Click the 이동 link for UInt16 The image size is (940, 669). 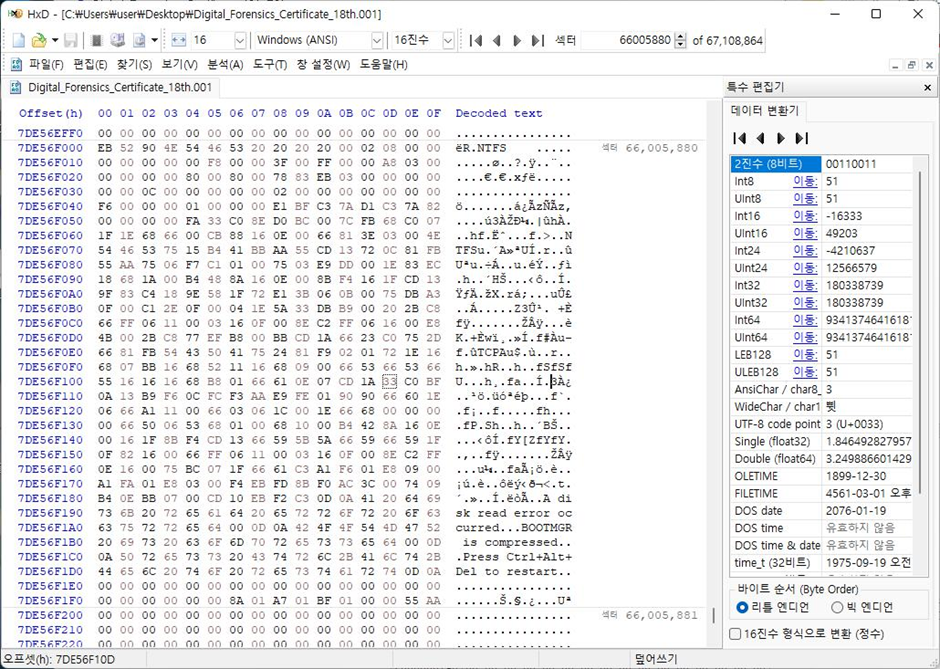pyautogui.click(x=805, y=234)
